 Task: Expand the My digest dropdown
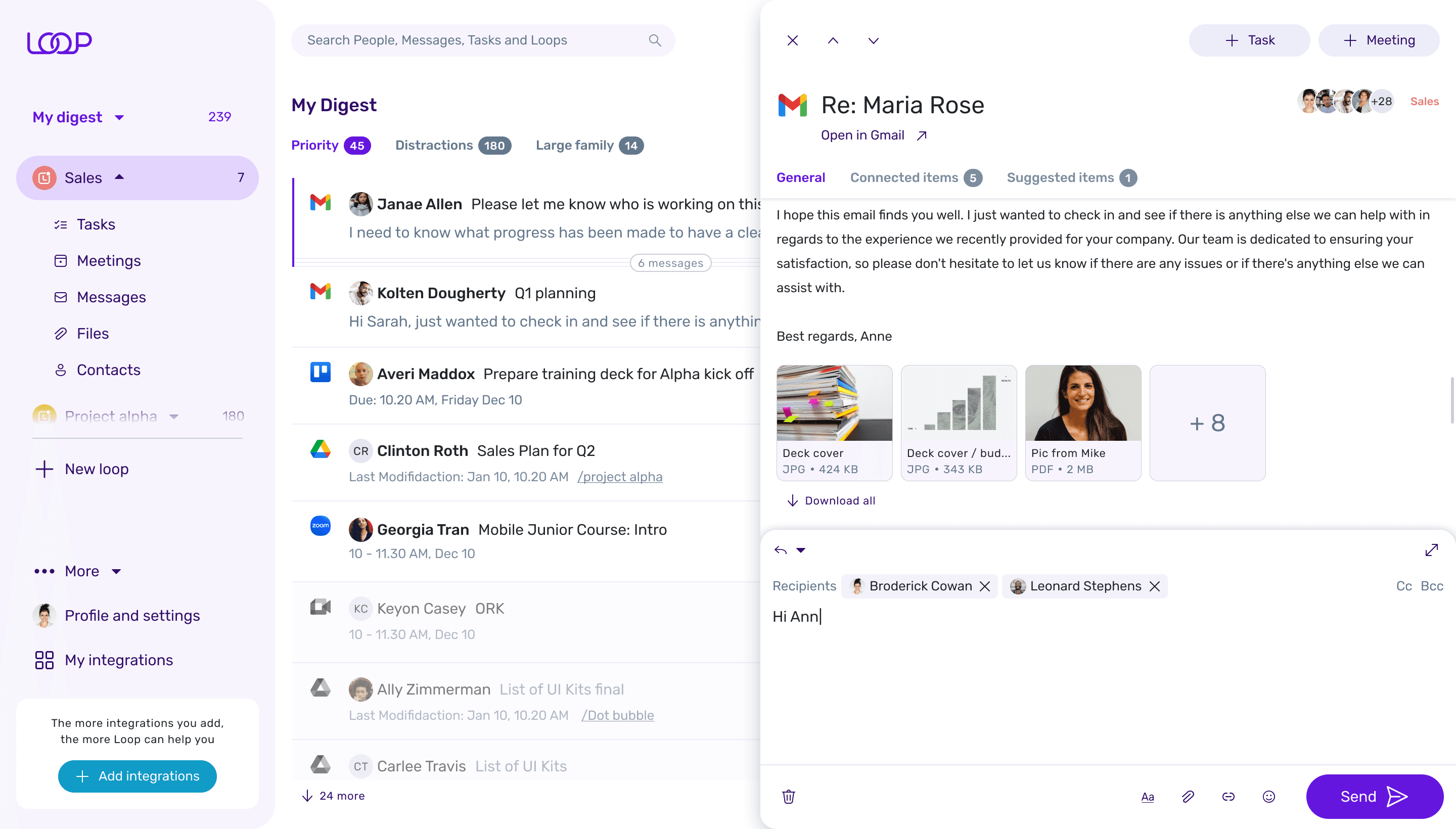119,117
